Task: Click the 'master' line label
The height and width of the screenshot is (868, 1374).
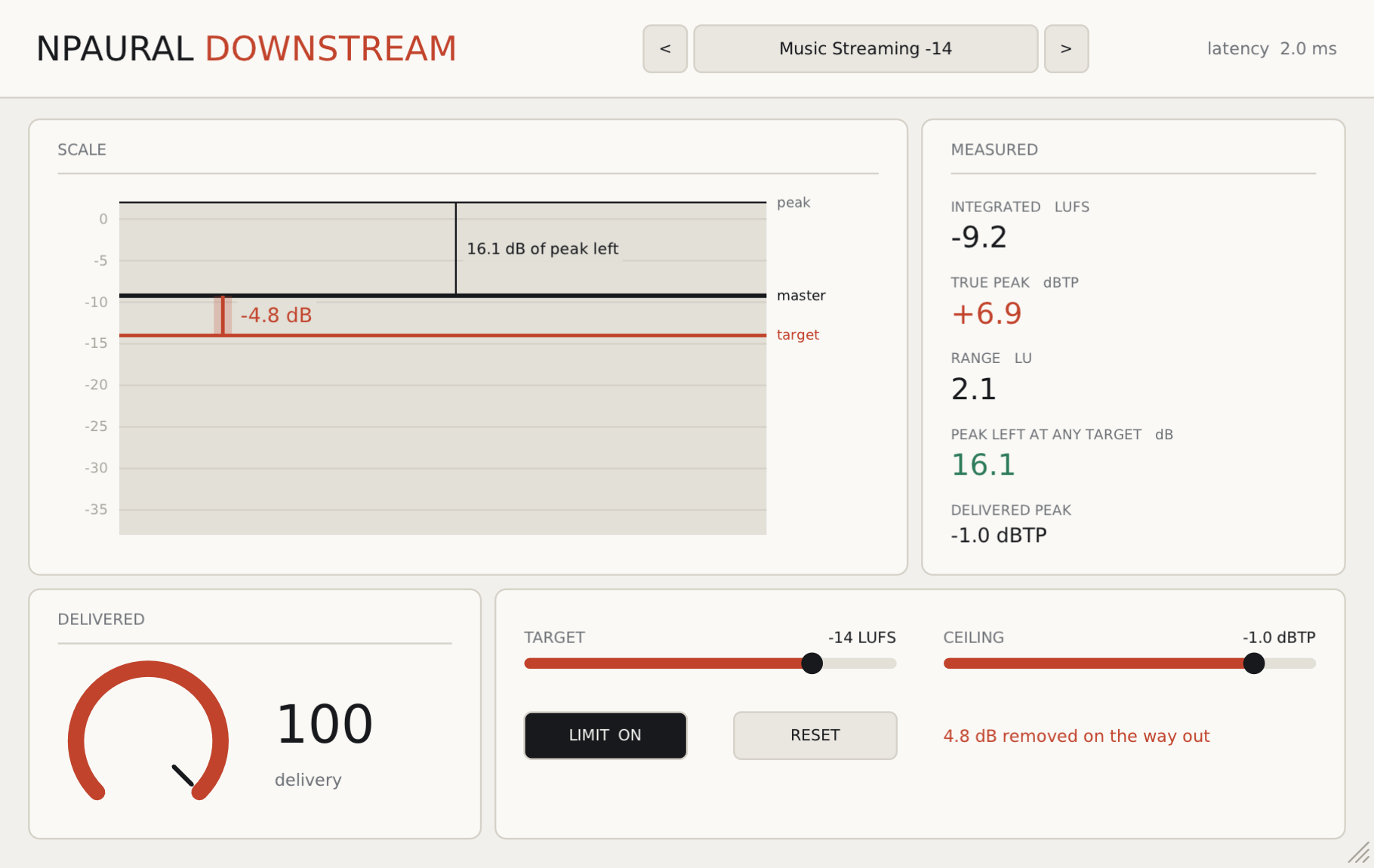Action: click(x=801, y=295)
